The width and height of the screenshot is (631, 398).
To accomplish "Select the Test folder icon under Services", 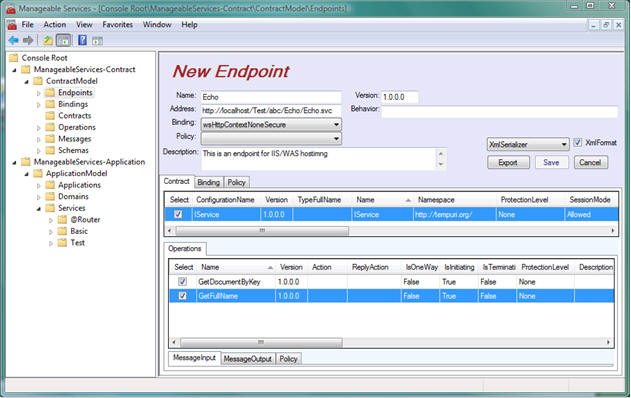I will click(62, 243).
